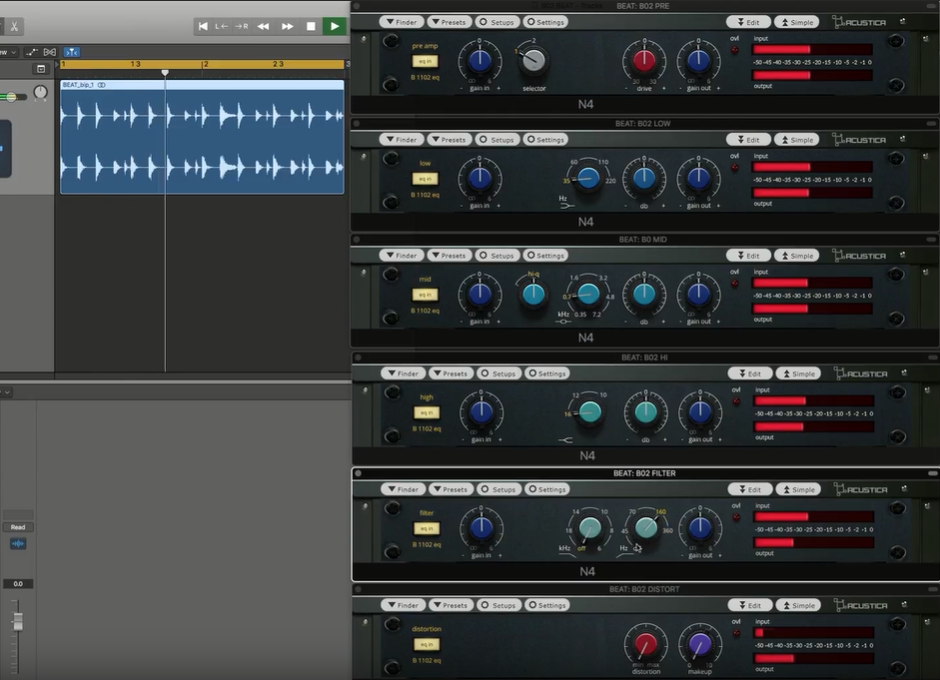
Task: Open Setups in the B02 HI plugin
Action: point(498,374)
